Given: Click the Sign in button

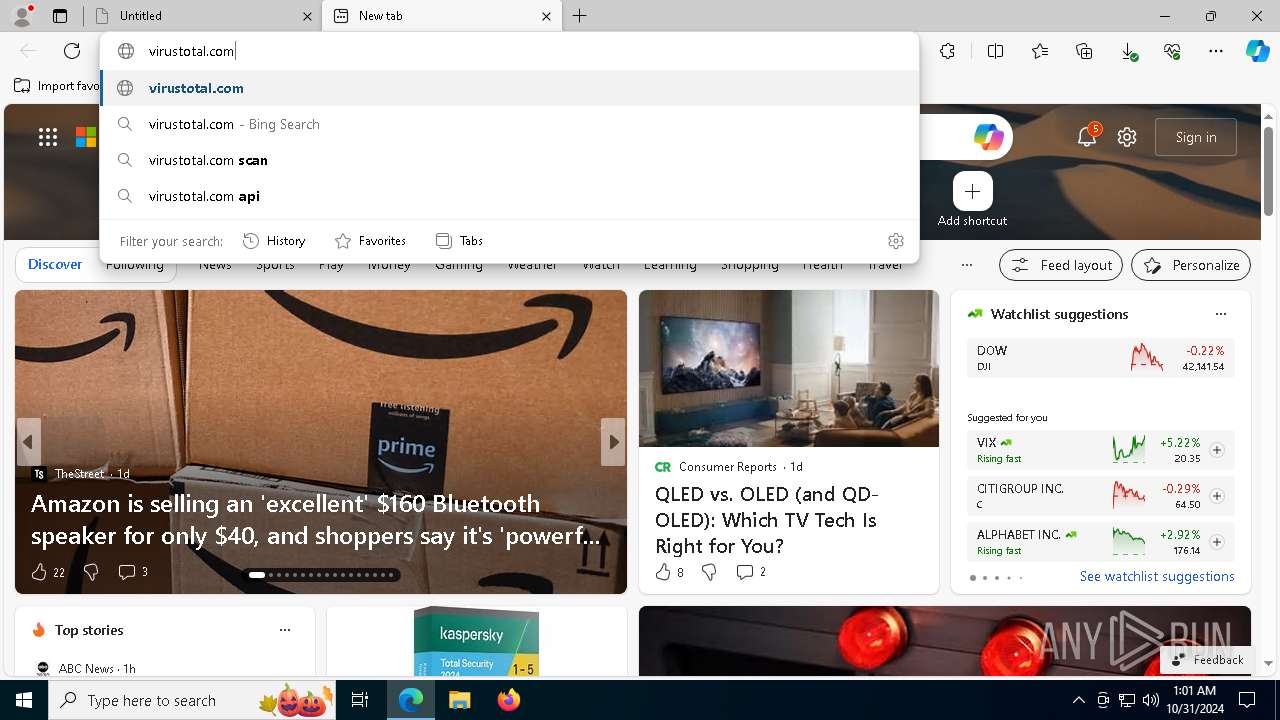Looking at the screenshot, I should pos(1196,137).
